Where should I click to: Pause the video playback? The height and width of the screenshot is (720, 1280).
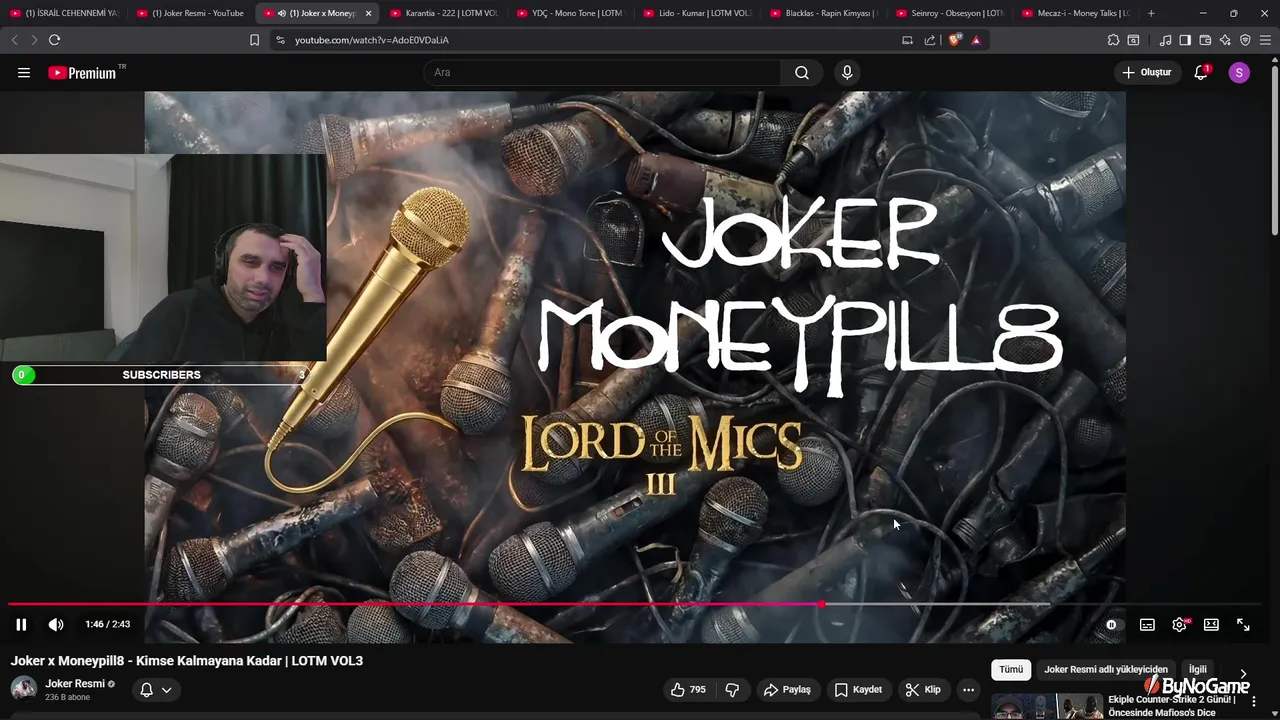pos(21,624)
